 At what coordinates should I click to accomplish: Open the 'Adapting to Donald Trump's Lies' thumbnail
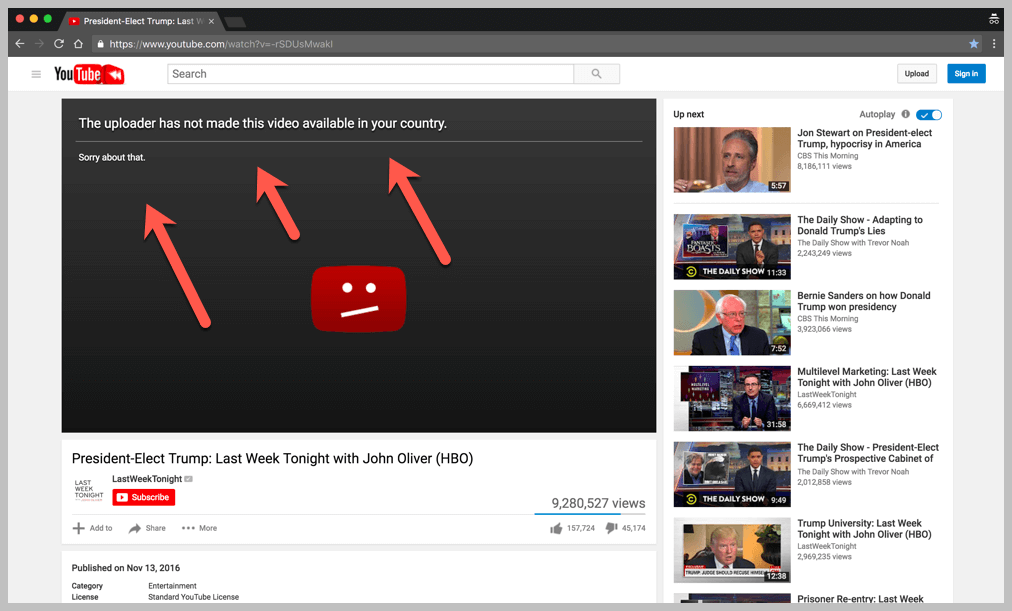pyautogui.click(x=732, y=247)
